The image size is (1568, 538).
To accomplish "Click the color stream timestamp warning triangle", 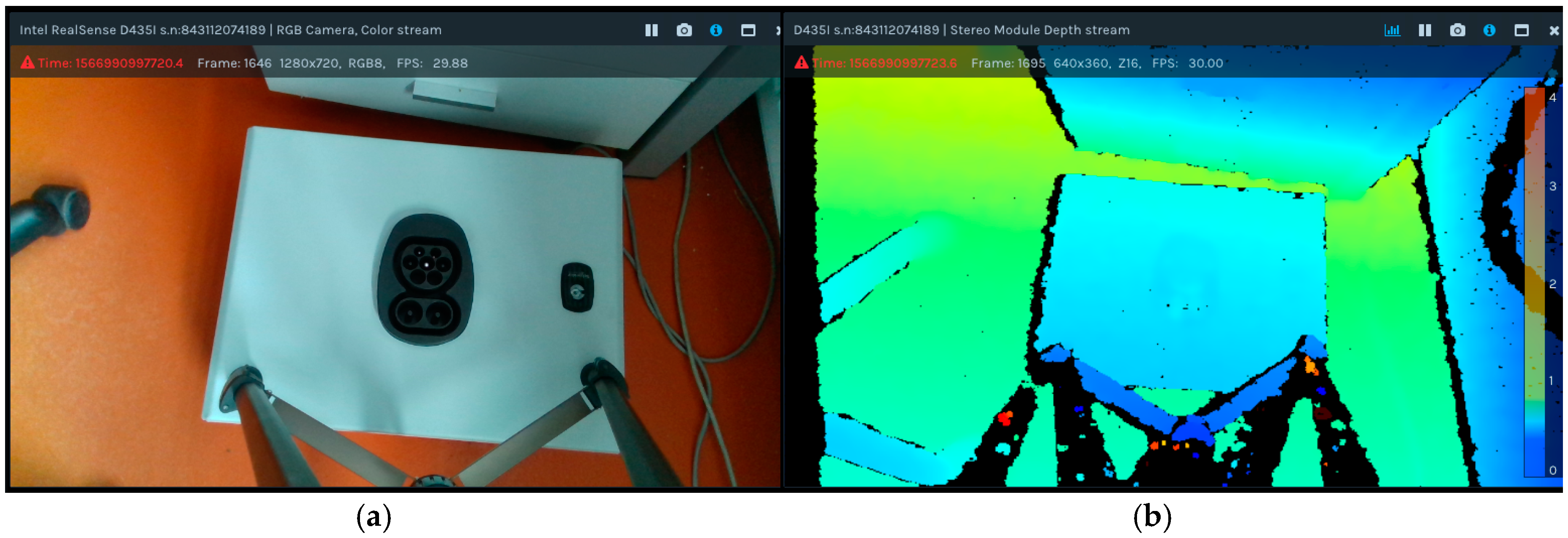I will 27,62.
